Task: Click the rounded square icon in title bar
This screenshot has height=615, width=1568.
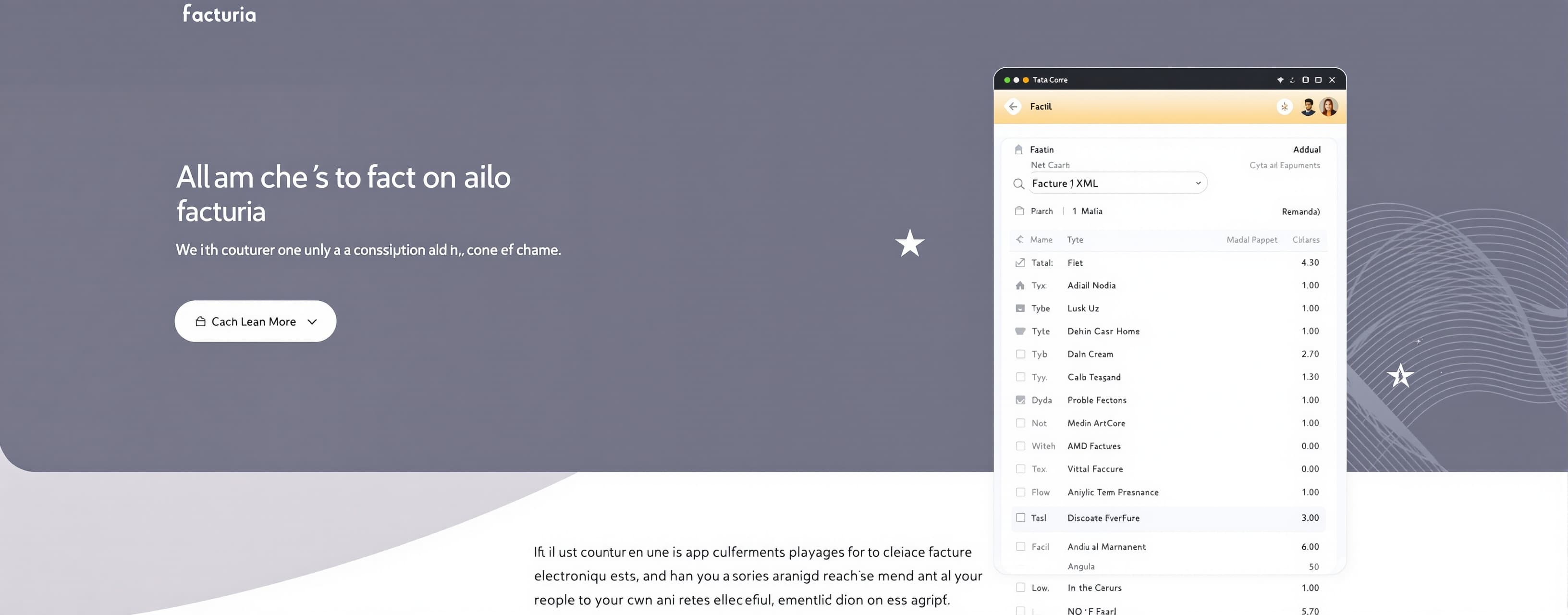Action: pyautogui.click(x=1305, y=80)
